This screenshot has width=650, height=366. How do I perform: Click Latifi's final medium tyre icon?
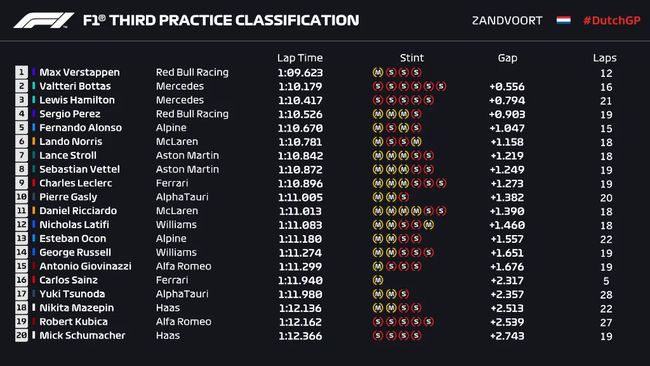click(x=429, y=225)
